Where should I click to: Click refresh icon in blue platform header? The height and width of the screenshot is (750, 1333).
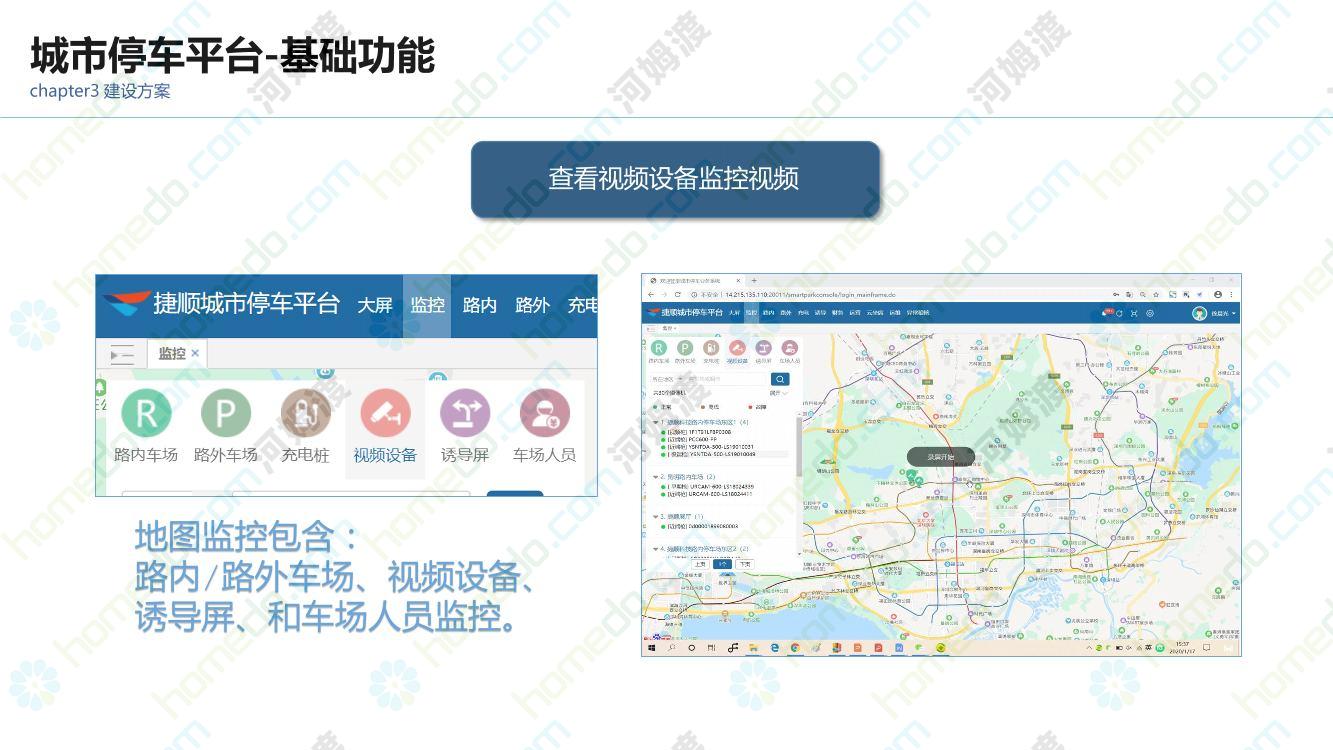click(1119, 313)
